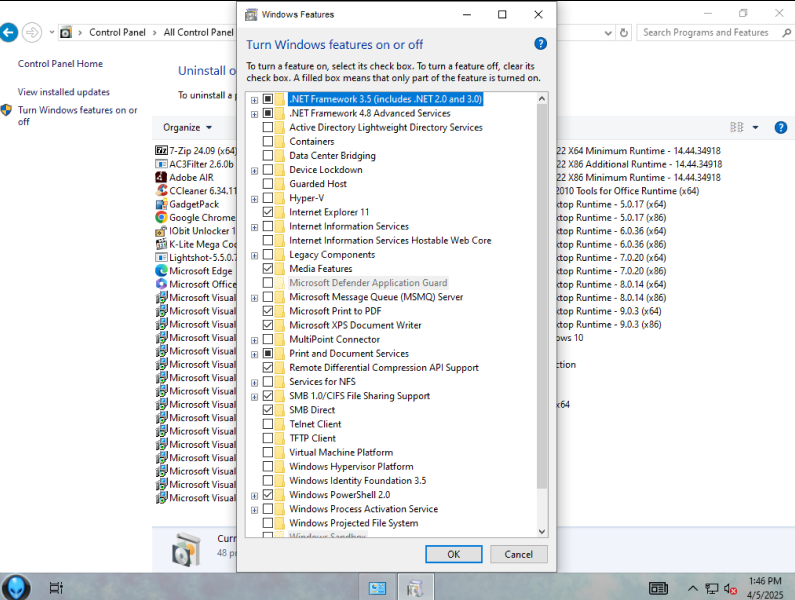Open the address bar history dropdown

608,33
